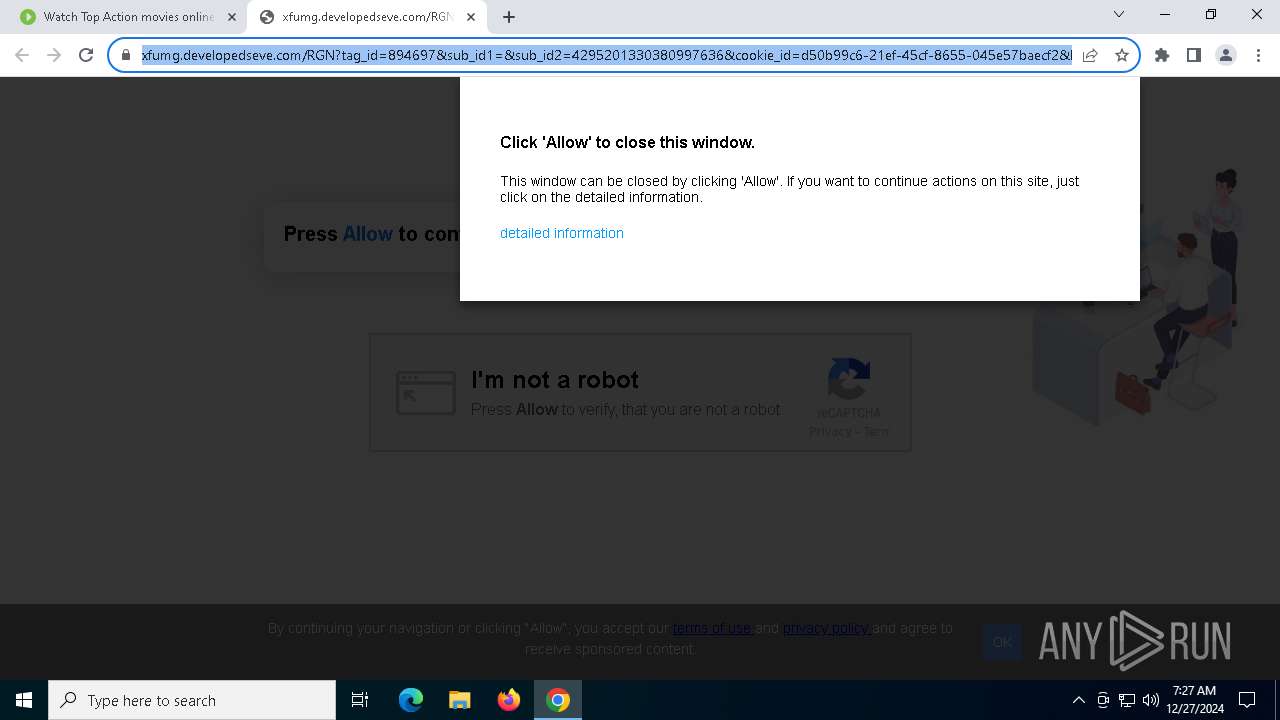Click the taskbar search box
Viewport: 1280px width, 720px height.
tap(192, 700)
